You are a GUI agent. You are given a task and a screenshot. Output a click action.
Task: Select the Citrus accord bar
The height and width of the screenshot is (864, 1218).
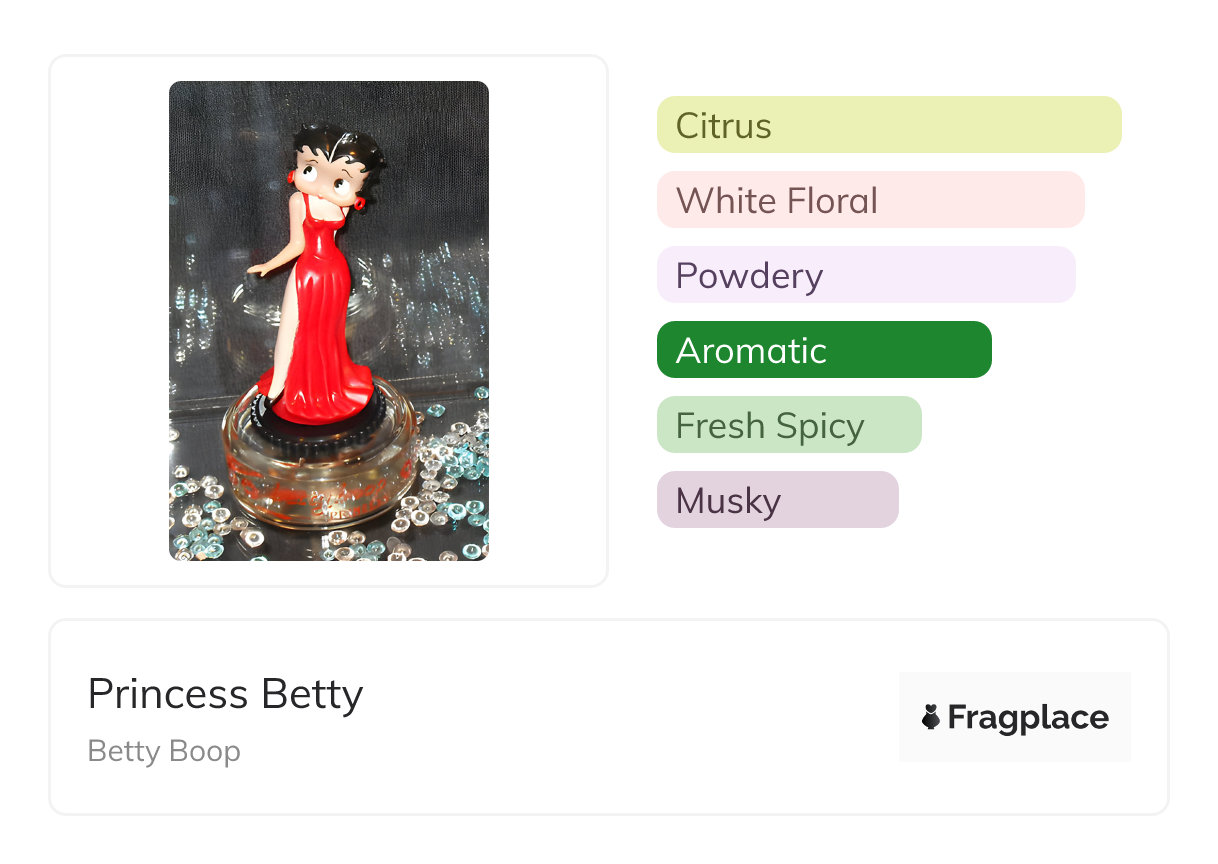[x=888, y=125]
